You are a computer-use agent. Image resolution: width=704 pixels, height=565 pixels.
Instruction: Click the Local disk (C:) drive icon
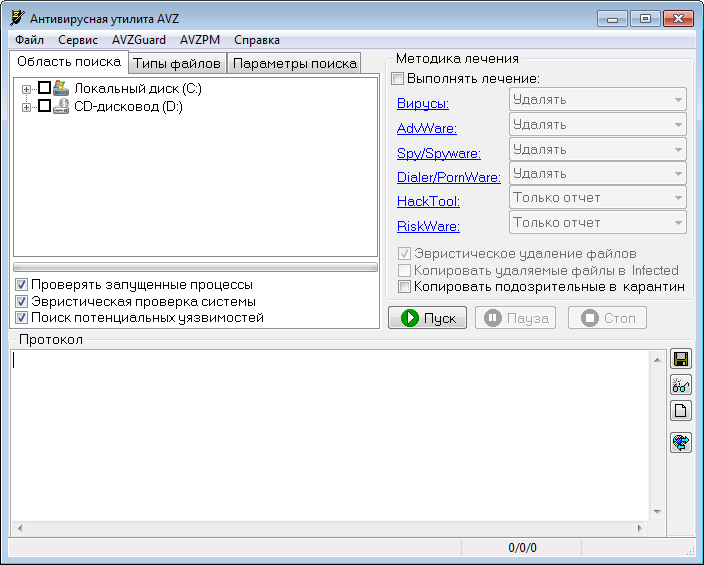pyautogui.click(x=61, y=88)
